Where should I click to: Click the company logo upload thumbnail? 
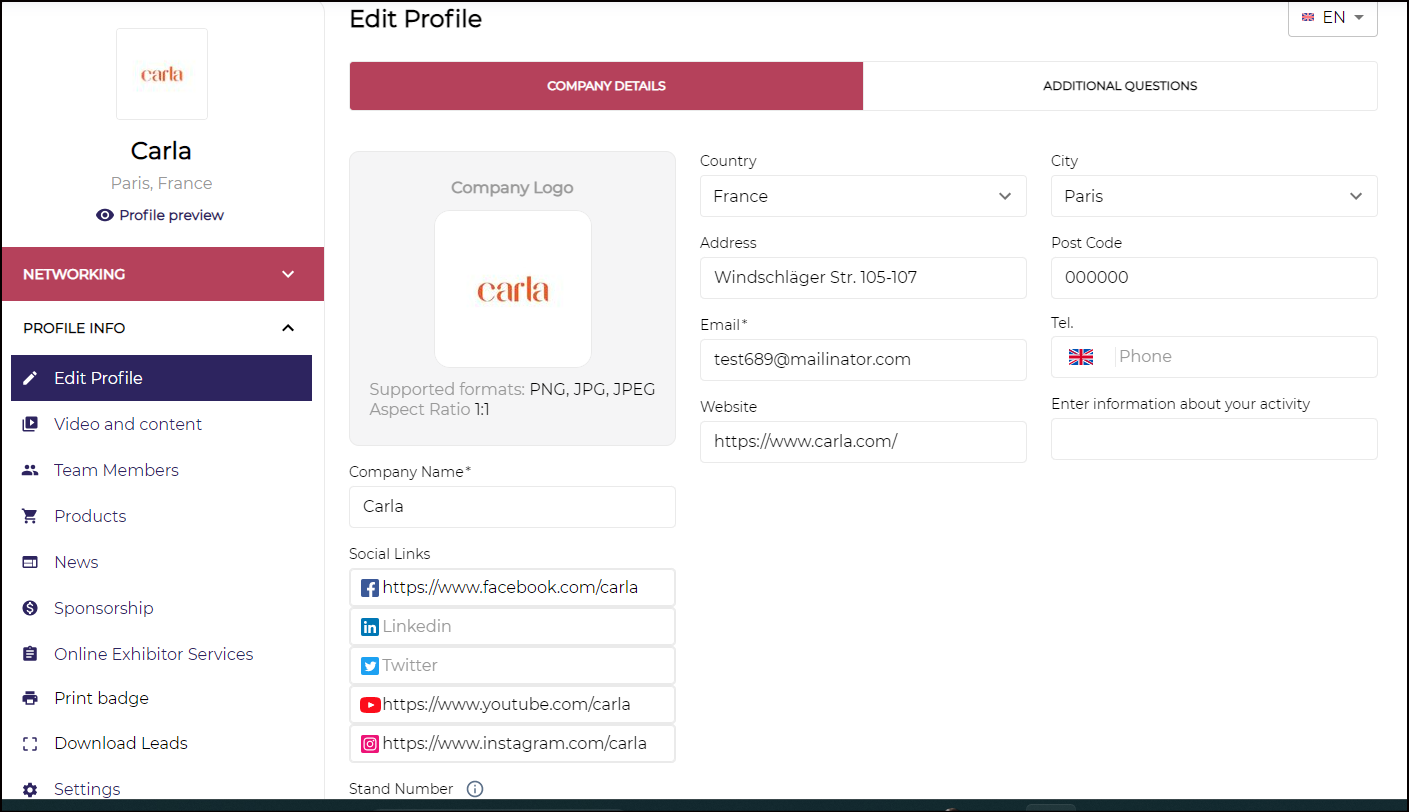tap(512, 289)
